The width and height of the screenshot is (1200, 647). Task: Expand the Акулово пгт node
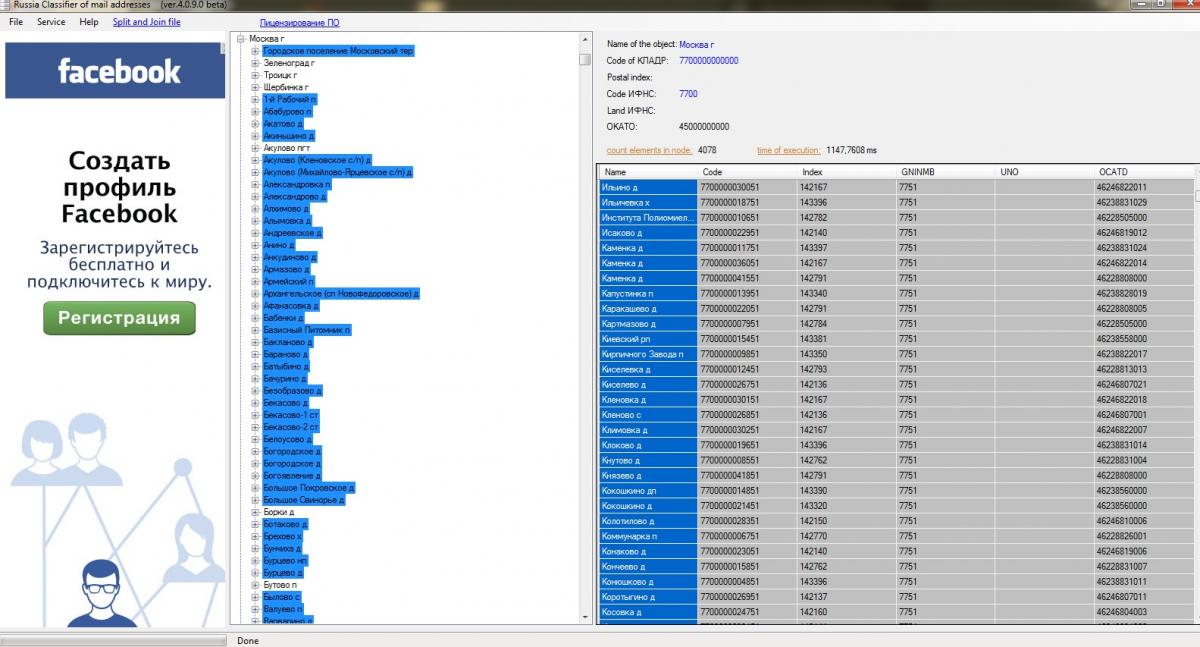pos(256,148)
